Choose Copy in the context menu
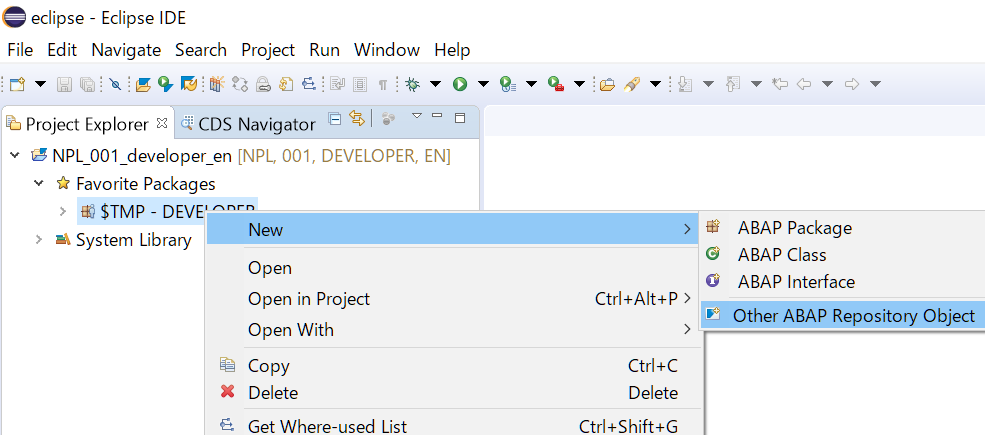 coord(452,365)
